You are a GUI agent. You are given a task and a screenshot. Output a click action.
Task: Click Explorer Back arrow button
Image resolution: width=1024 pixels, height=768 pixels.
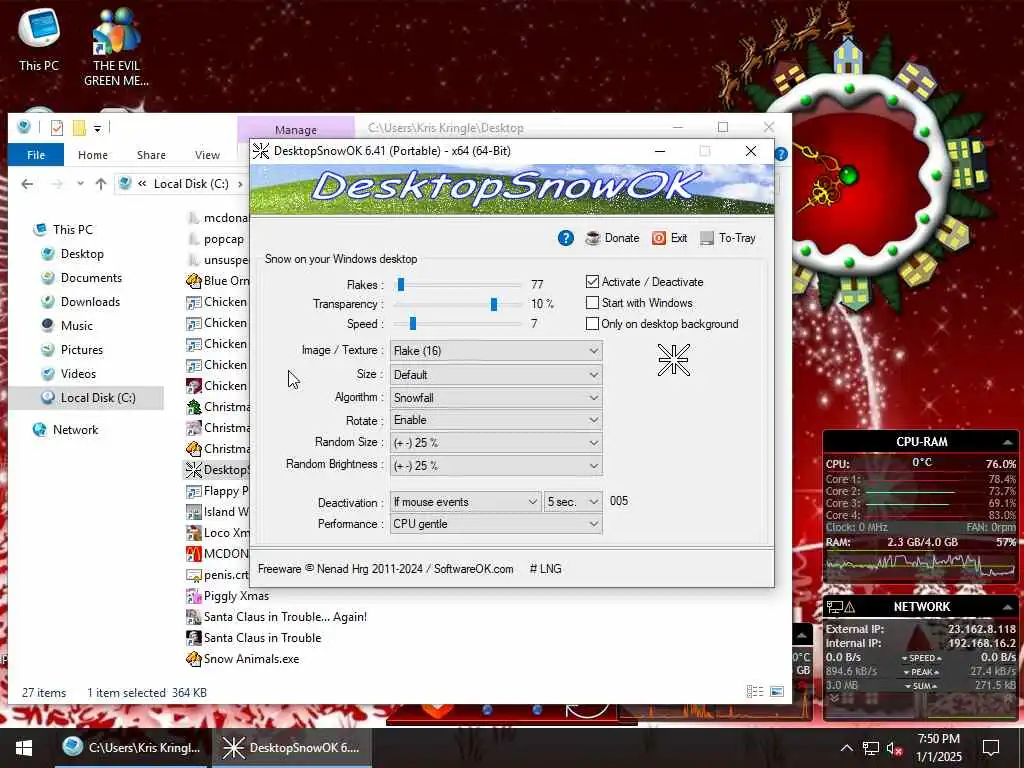coord(27,184)
